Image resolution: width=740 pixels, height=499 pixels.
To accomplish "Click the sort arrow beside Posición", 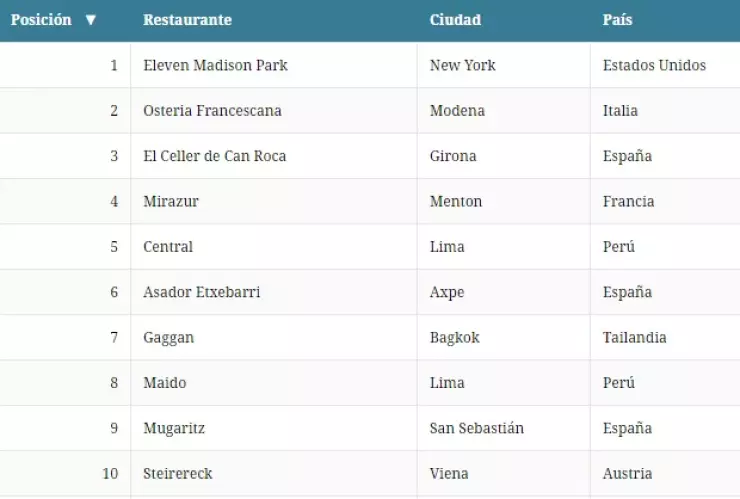I will point(91,20).
